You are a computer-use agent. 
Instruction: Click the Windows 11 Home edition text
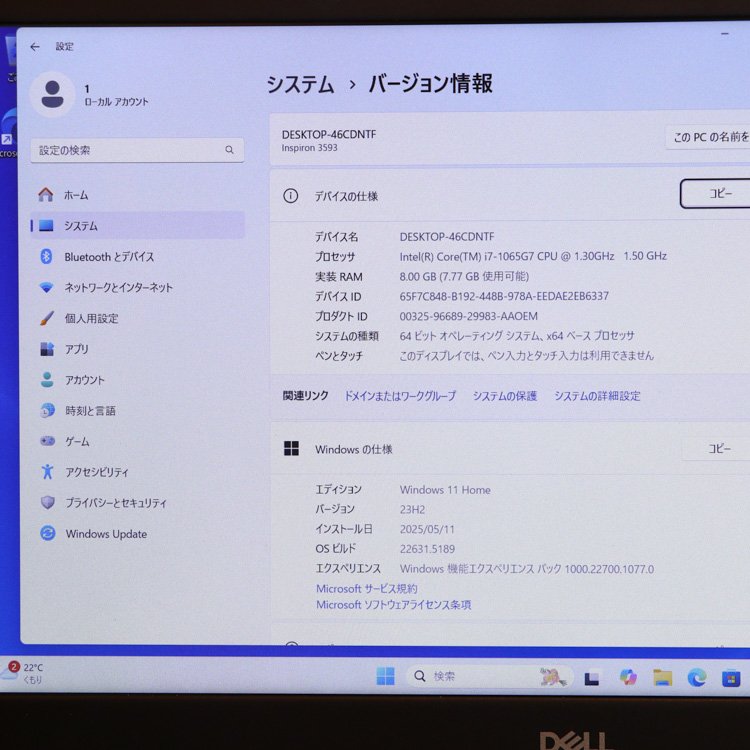445,490
